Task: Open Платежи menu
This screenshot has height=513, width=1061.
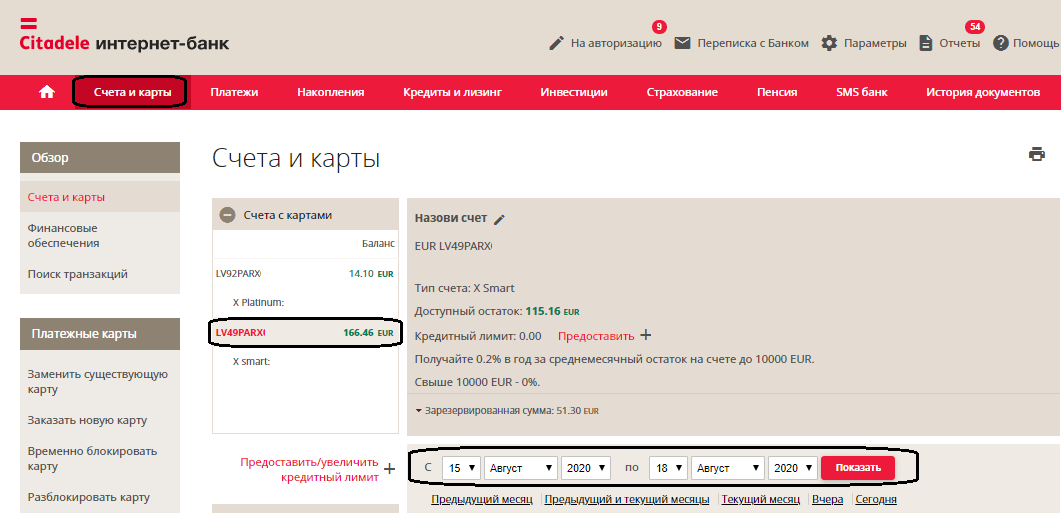Action: [x=234, y=93]
